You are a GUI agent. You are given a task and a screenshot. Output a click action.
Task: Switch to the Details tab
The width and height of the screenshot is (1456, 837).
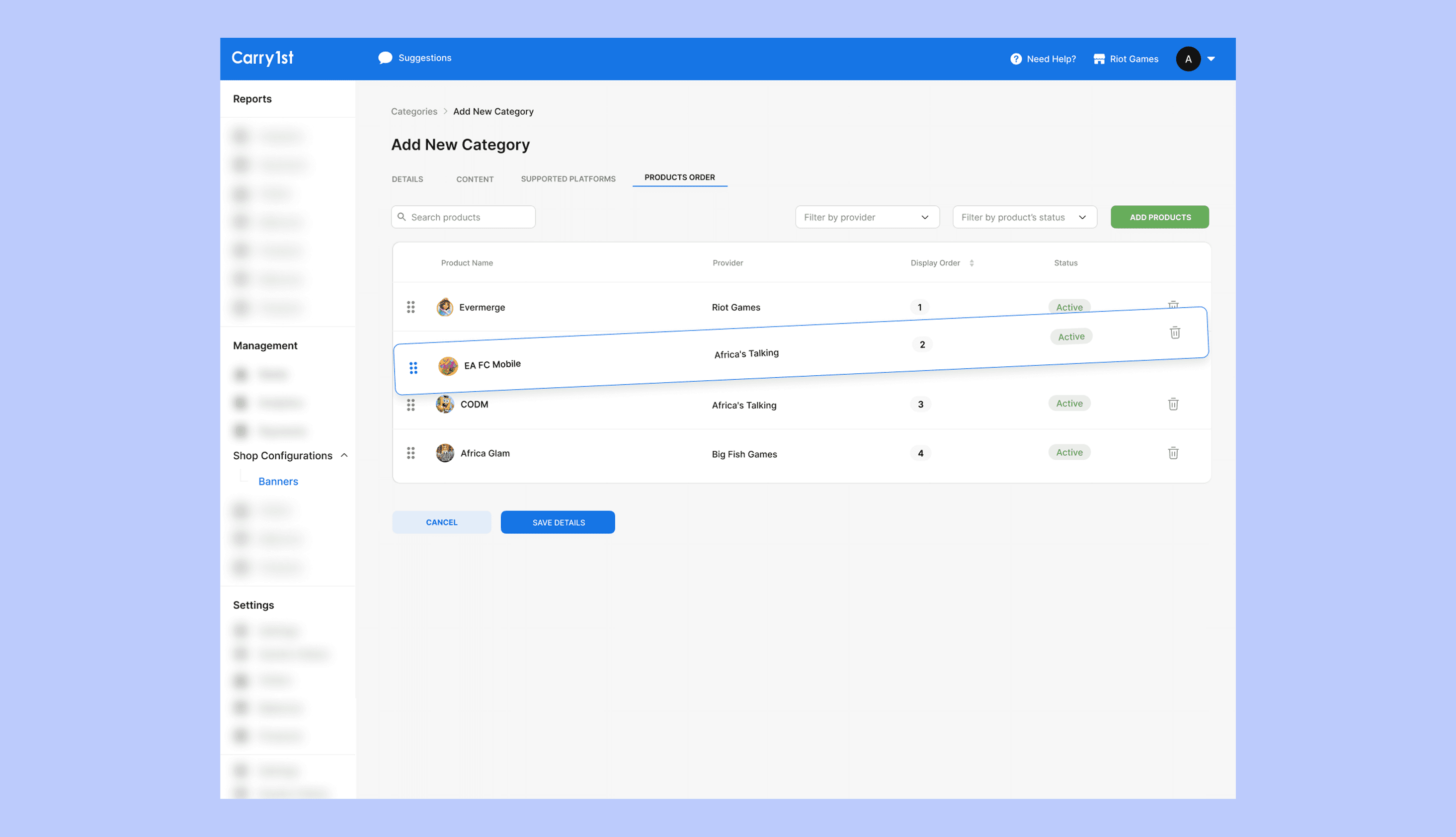(x=407, y=179)
